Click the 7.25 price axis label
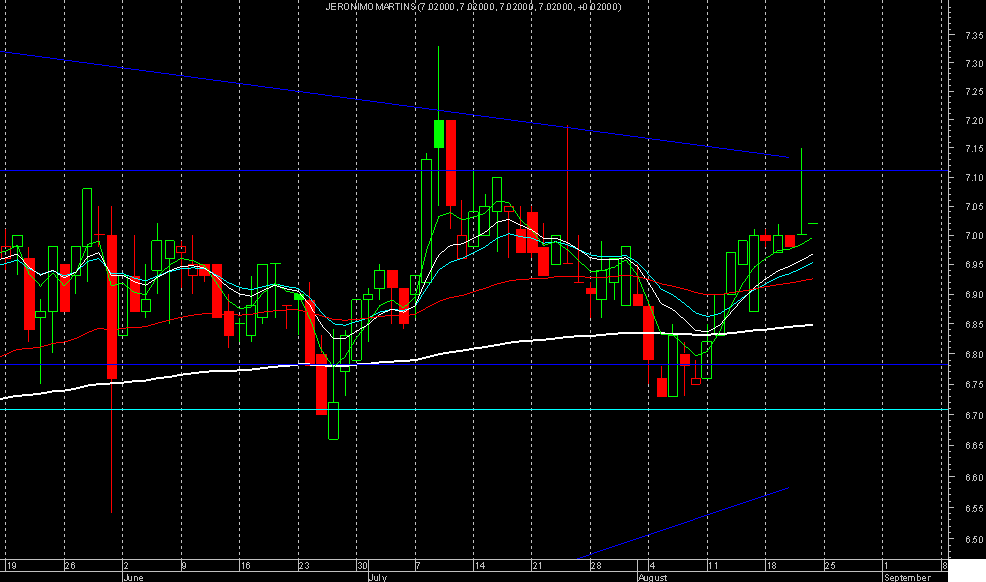This screenshot has height=582, width=986. point(975,92)
